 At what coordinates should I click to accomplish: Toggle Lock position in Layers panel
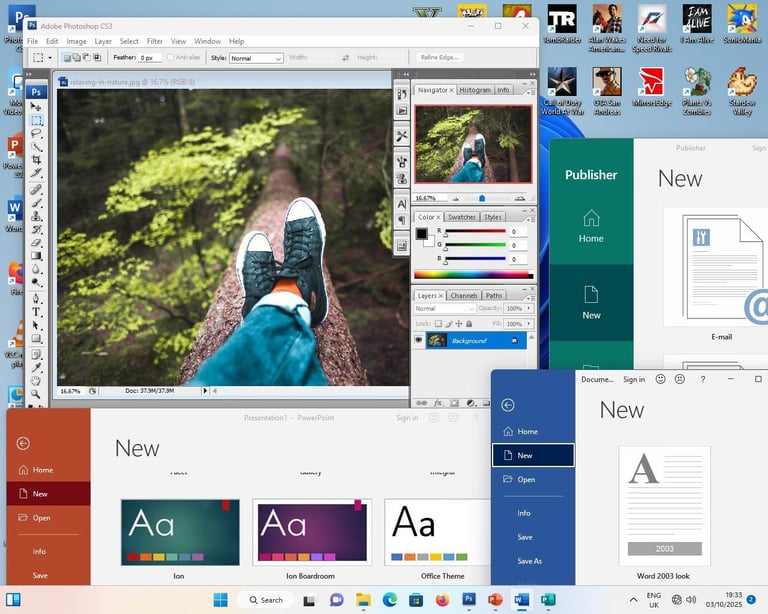(x=459, y=324)
